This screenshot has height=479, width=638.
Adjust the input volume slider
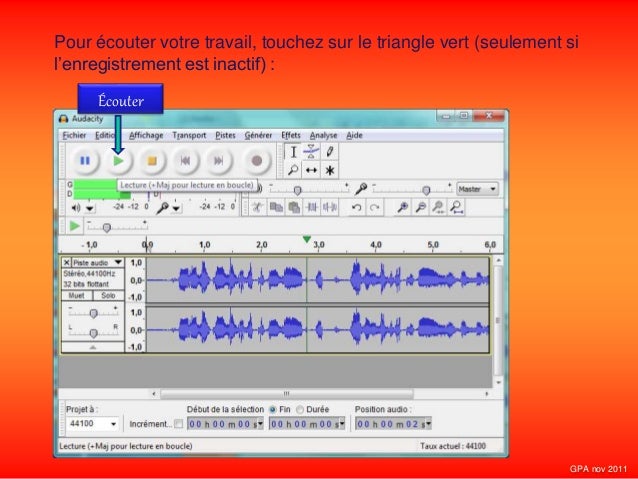click(x=426, y=190)
